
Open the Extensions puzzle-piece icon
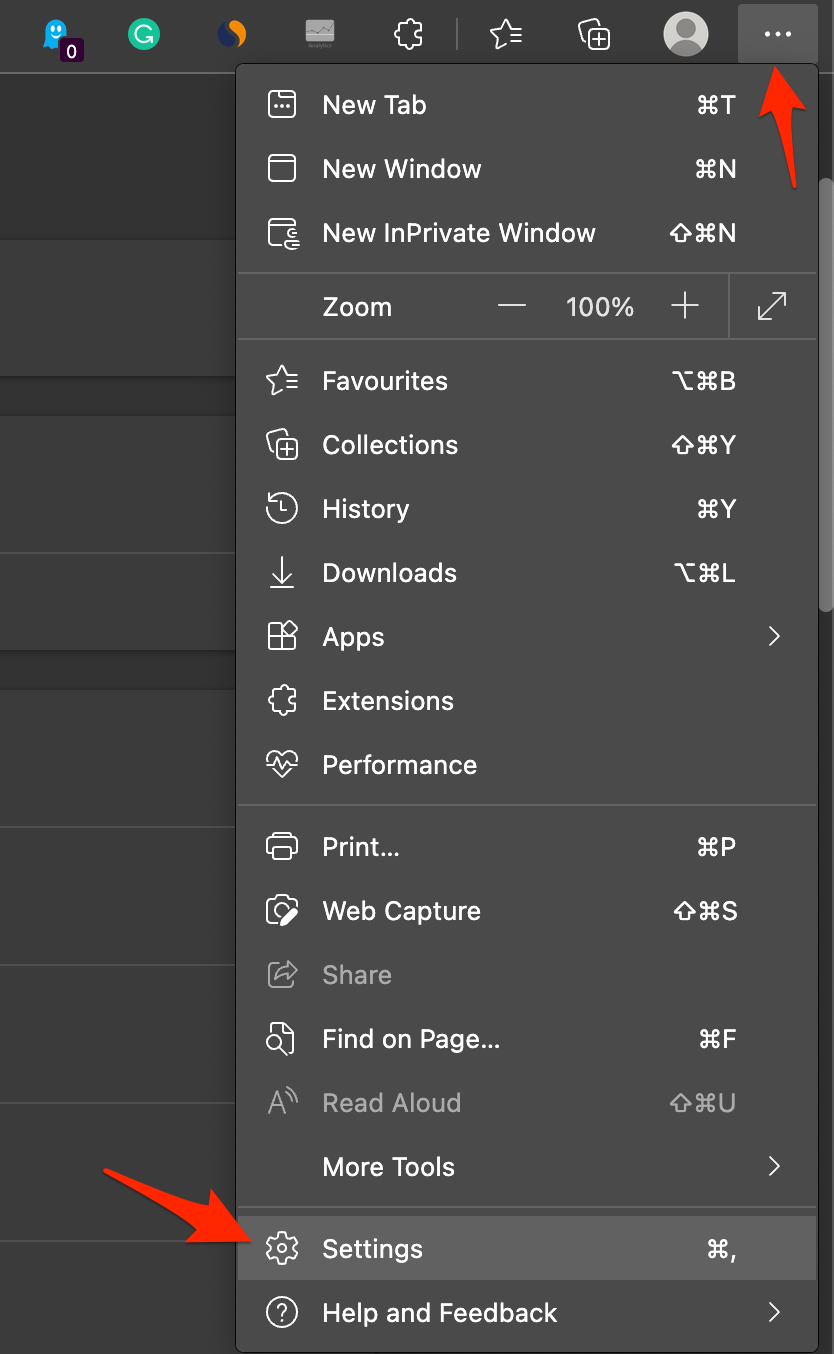408,33
